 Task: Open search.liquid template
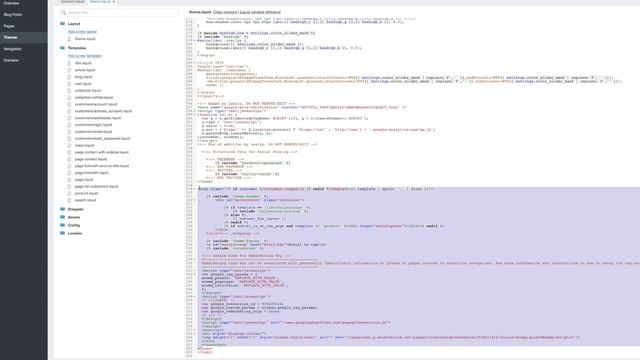[85, 200]
